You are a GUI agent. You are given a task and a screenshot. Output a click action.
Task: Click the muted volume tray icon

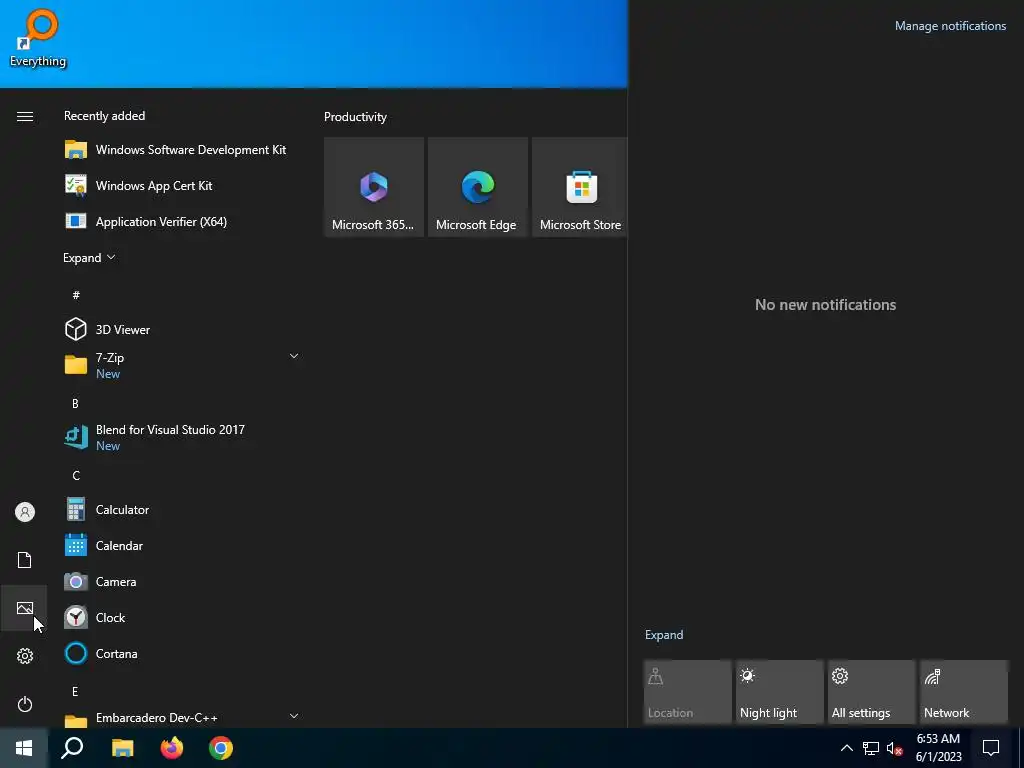click(894, 748)
